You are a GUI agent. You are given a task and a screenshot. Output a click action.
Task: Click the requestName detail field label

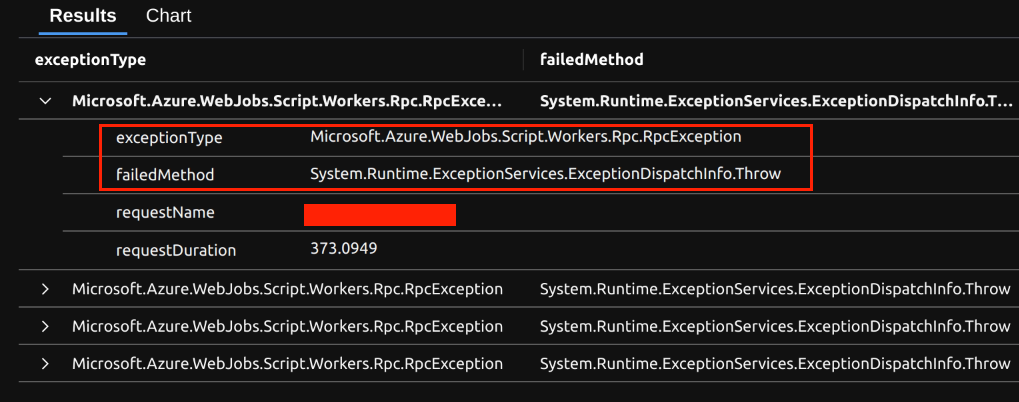coord(165,213)
